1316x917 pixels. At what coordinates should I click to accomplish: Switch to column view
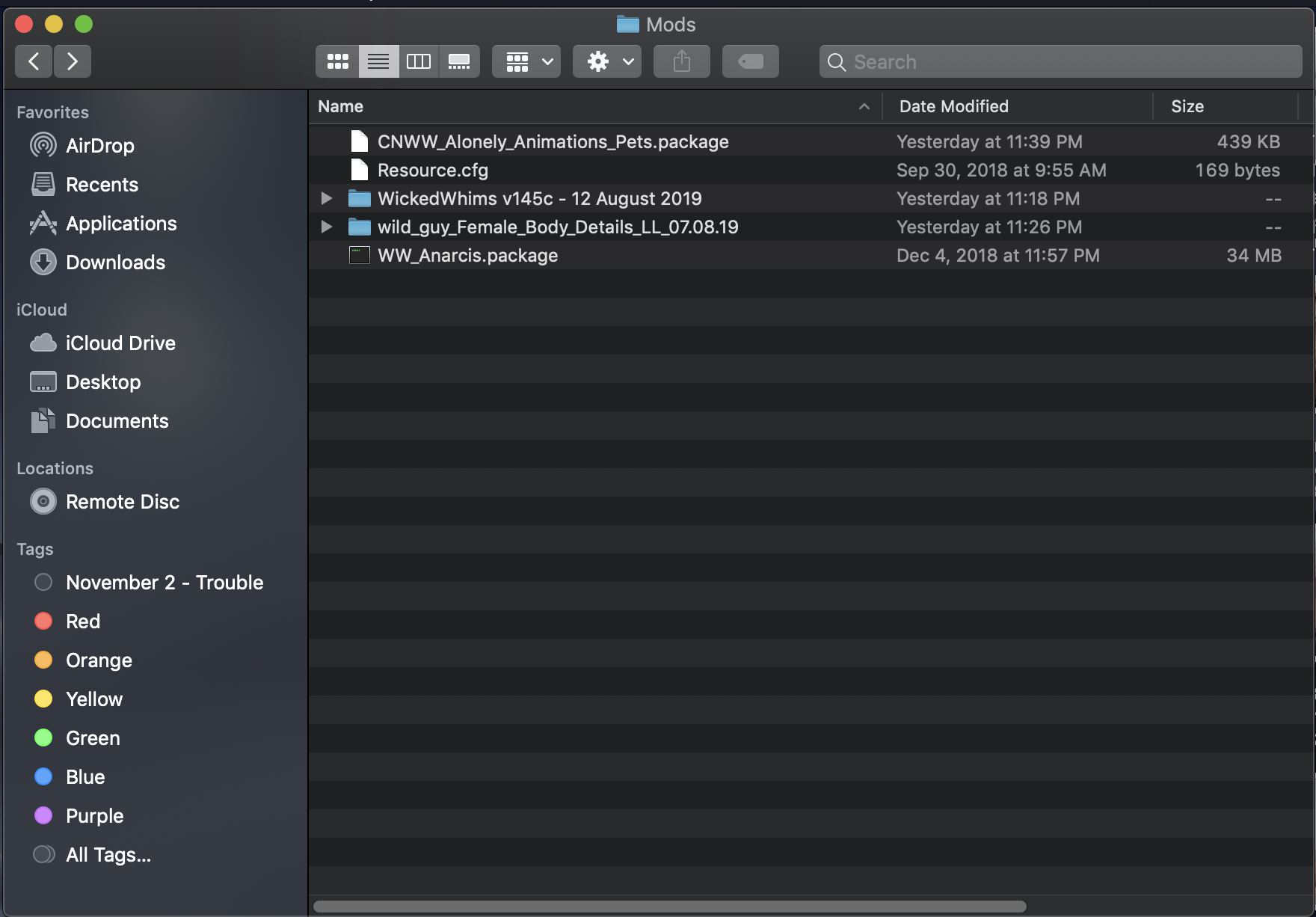coord(419,61)
